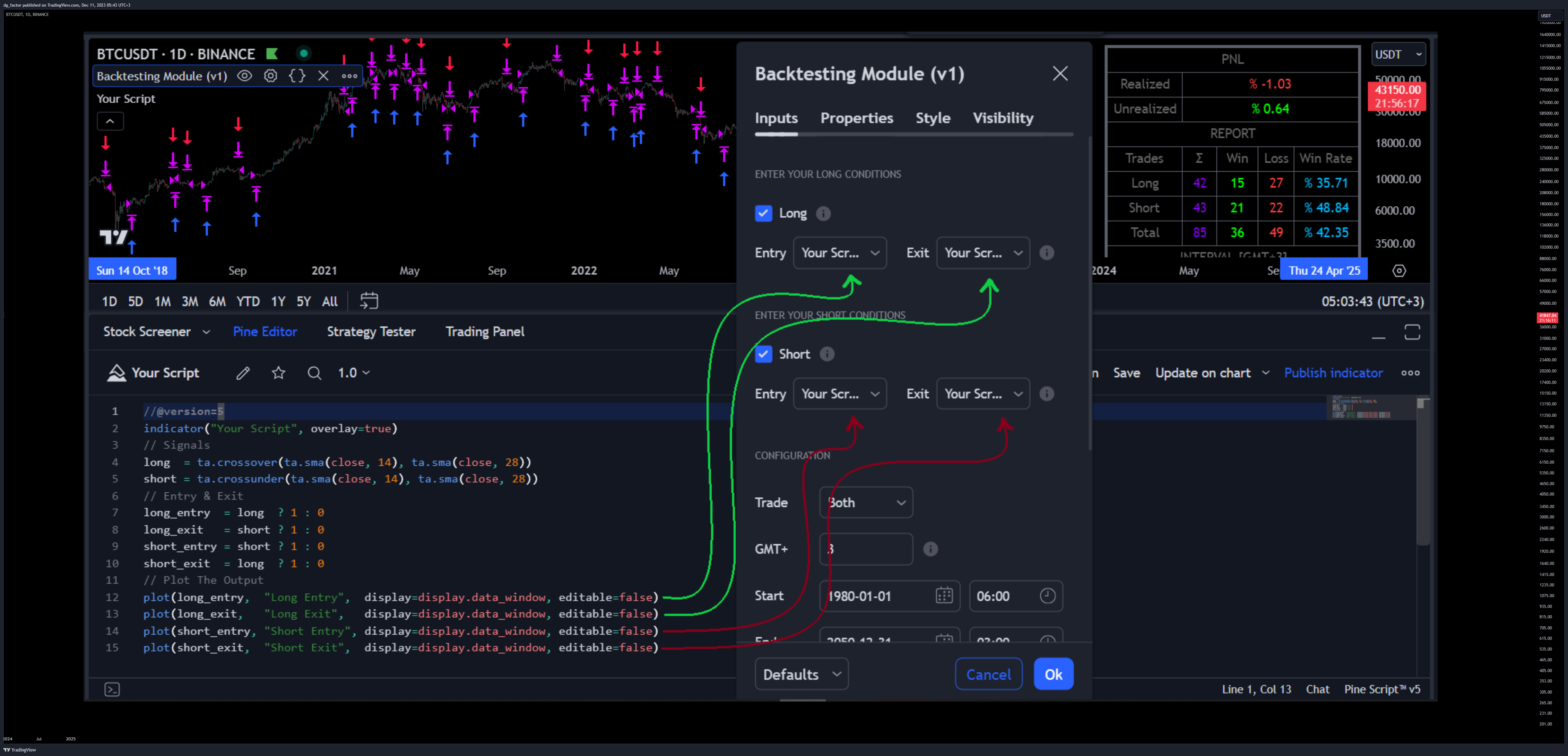Screen dimensions: 1568x756
Task: Click the GMT+ input field
Action: (x=866, y=549)
